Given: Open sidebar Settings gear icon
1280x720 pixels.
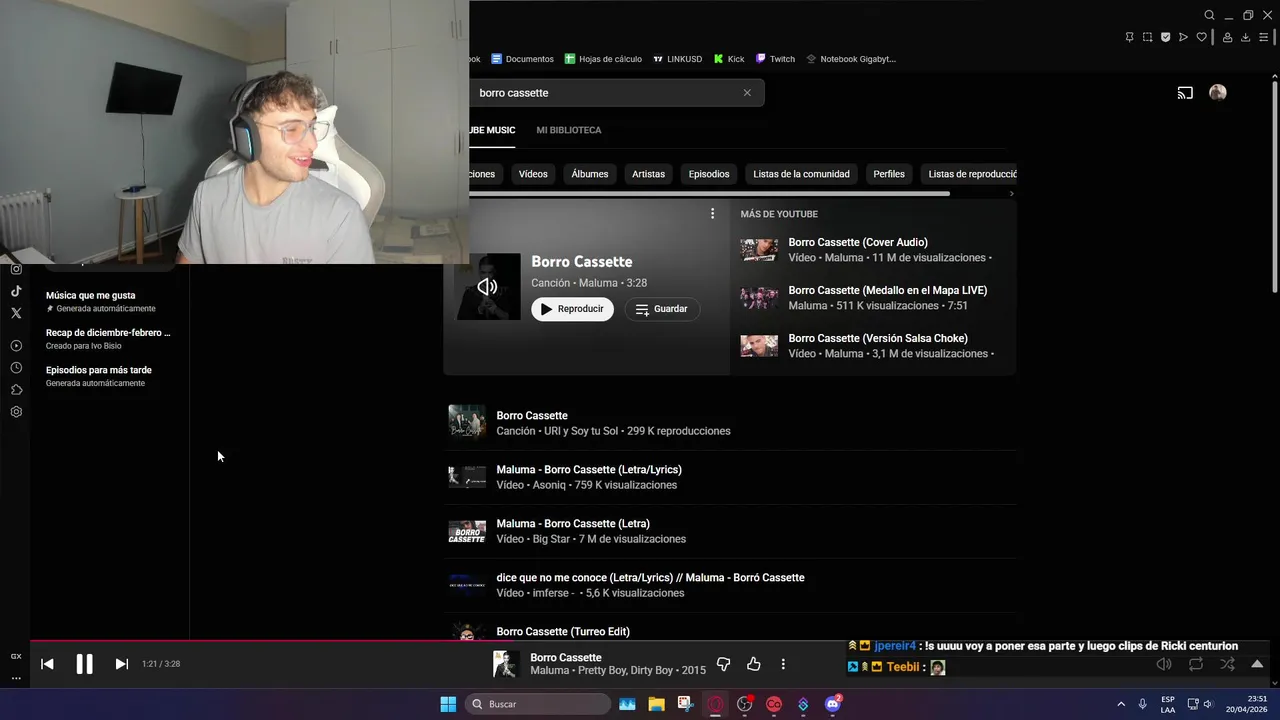Looking at the screenshot, I should click(16, 412).
